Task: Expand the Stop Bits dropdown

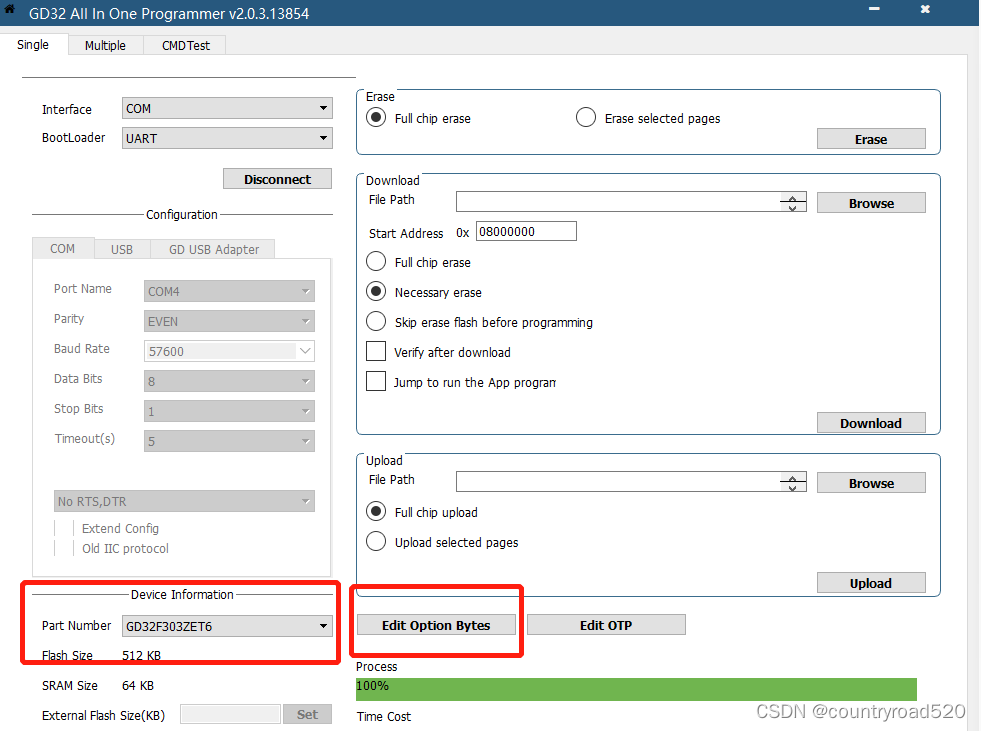Action: 229,411
